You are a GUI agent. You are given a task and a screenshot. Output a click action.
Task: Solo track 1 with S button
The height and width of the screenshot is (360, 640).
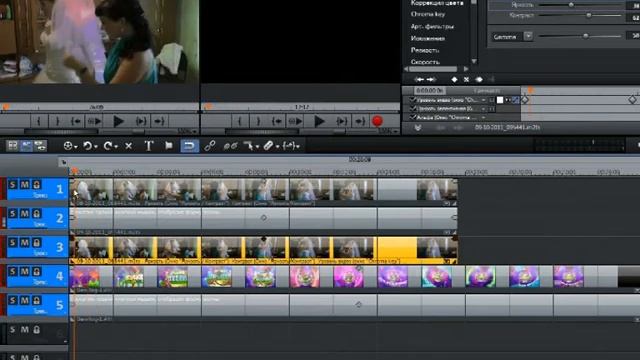13,185
